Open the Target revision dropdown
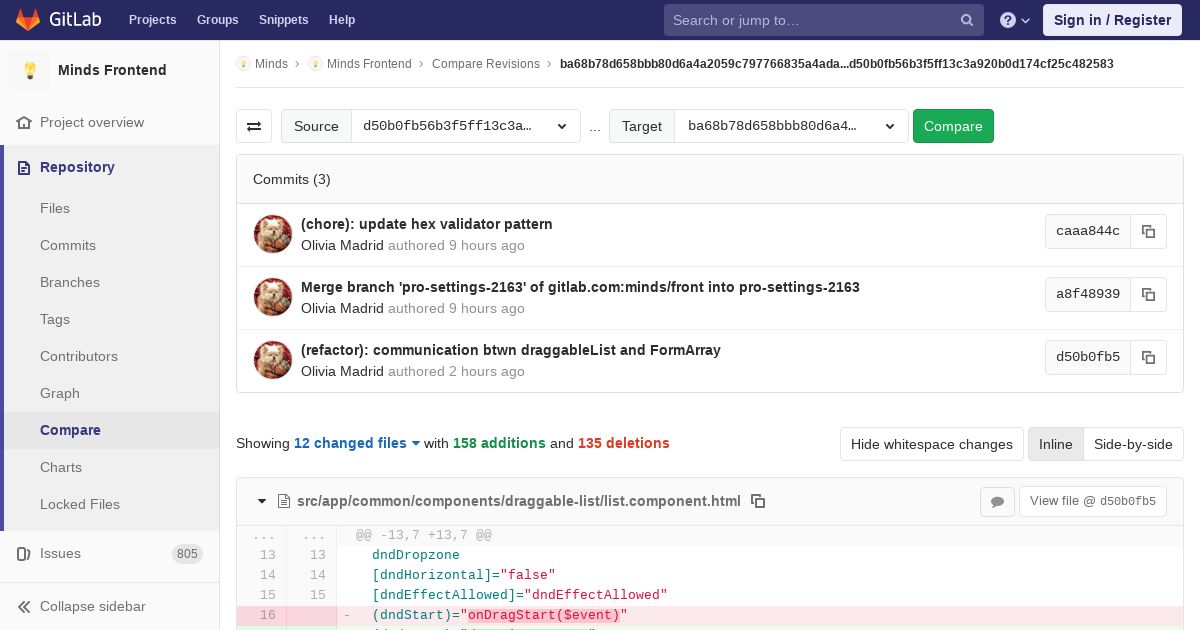Viewport: 1200px width, 630px height. pyautogui.click(x=790, y=126)
